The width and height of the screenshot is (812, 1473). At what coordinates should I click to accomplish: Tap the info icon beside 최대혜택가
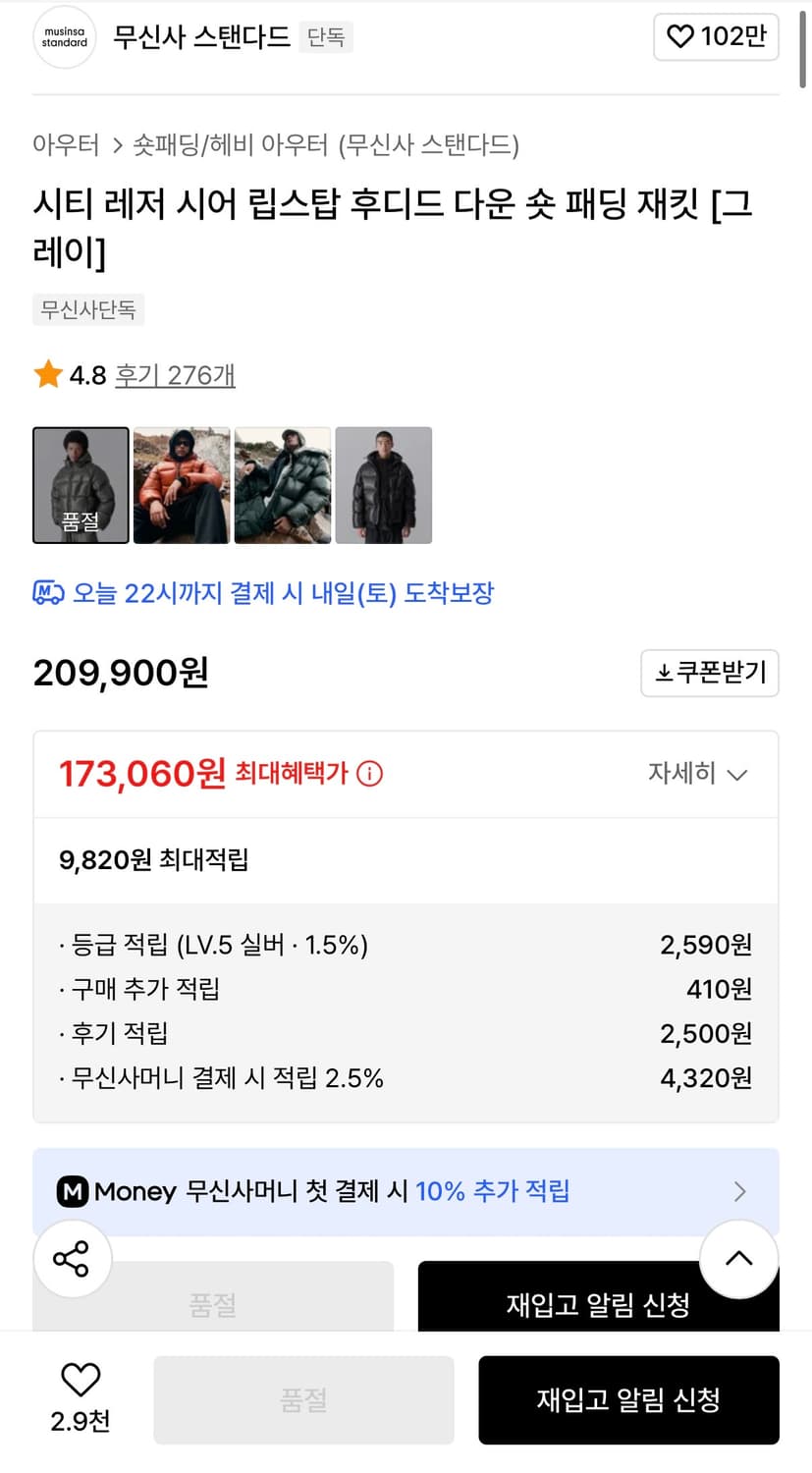[368, 775]
